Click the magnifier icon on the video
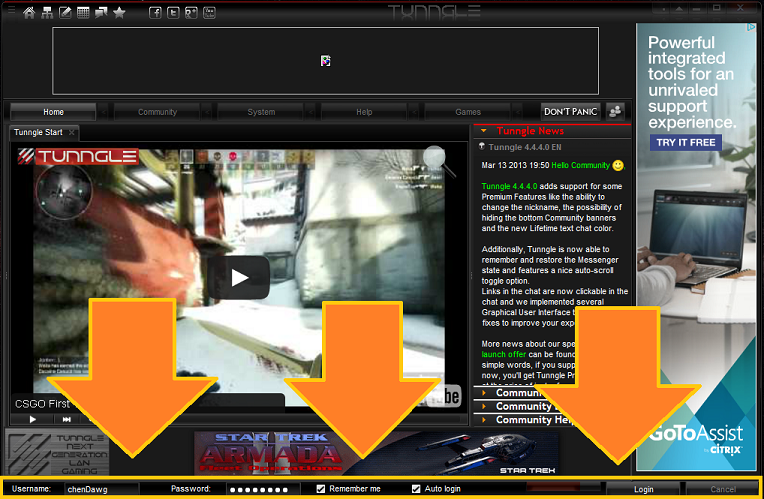This screenshot has width=764, height=499. click(x=438, y=160)
